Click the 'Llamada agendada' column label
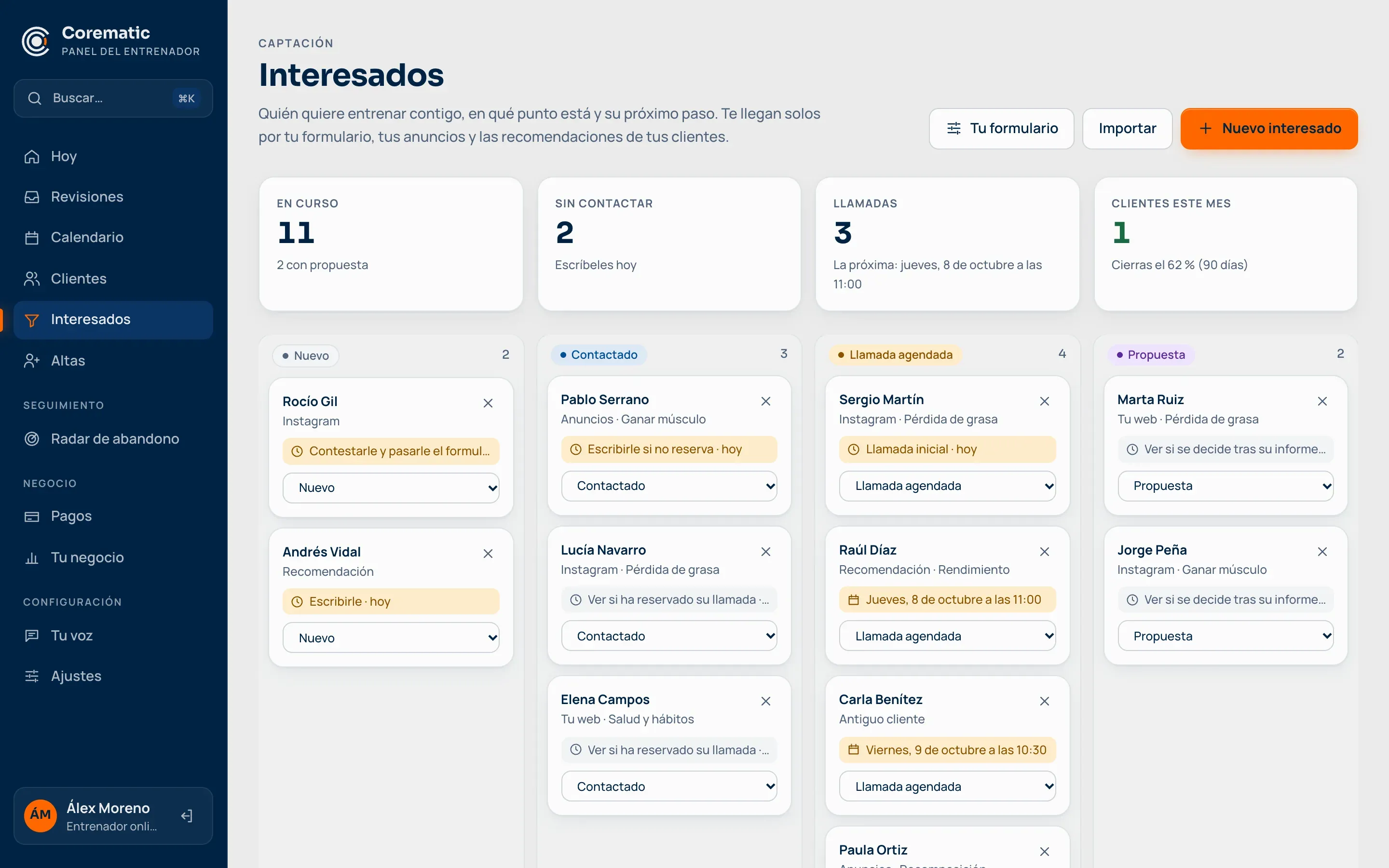Screen dimensions: 1389x868 coord(896,355)
